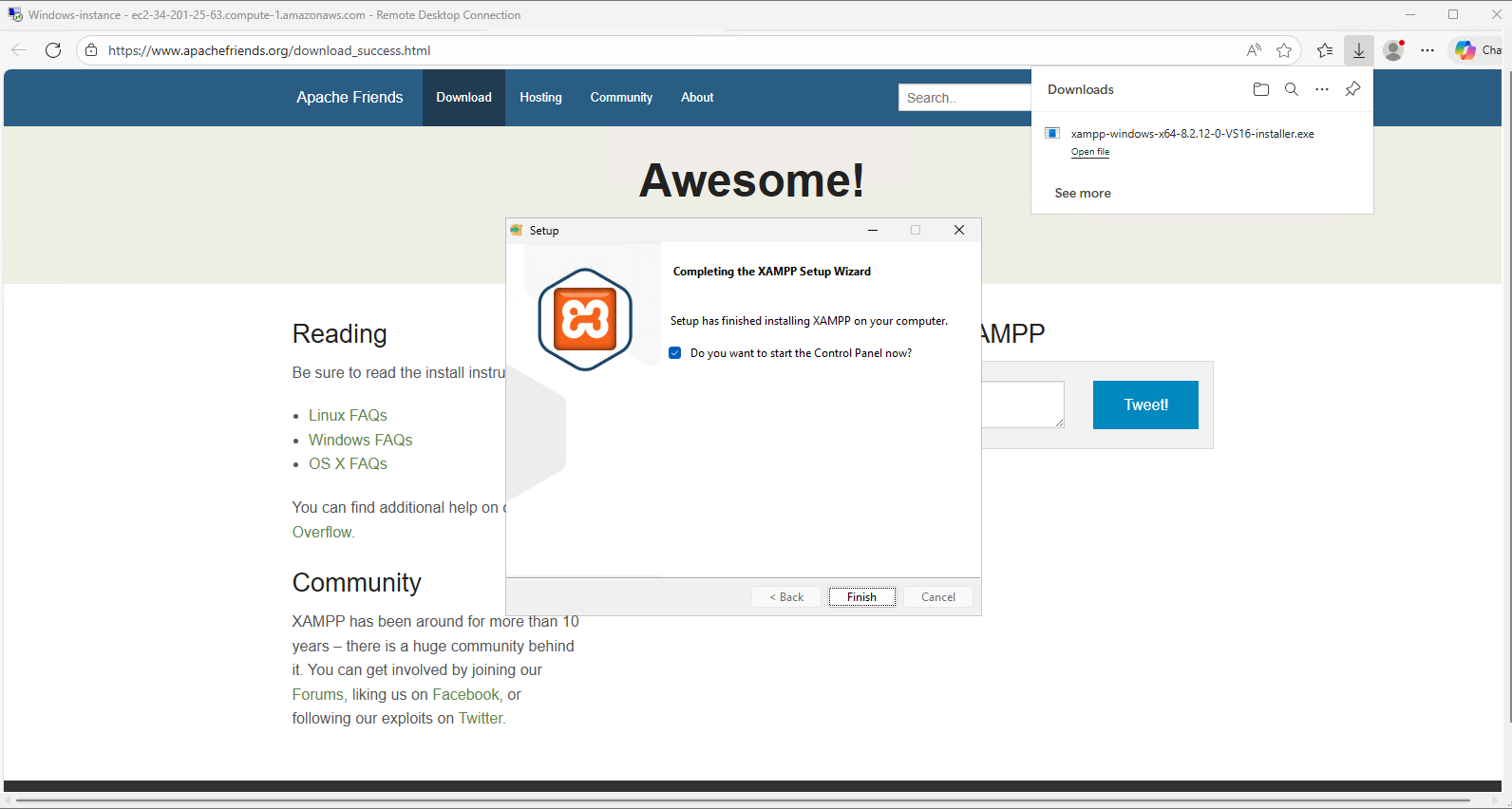Open the Hosting menu item
This screenshot has width=1512, height=809.
coord(540,98)
